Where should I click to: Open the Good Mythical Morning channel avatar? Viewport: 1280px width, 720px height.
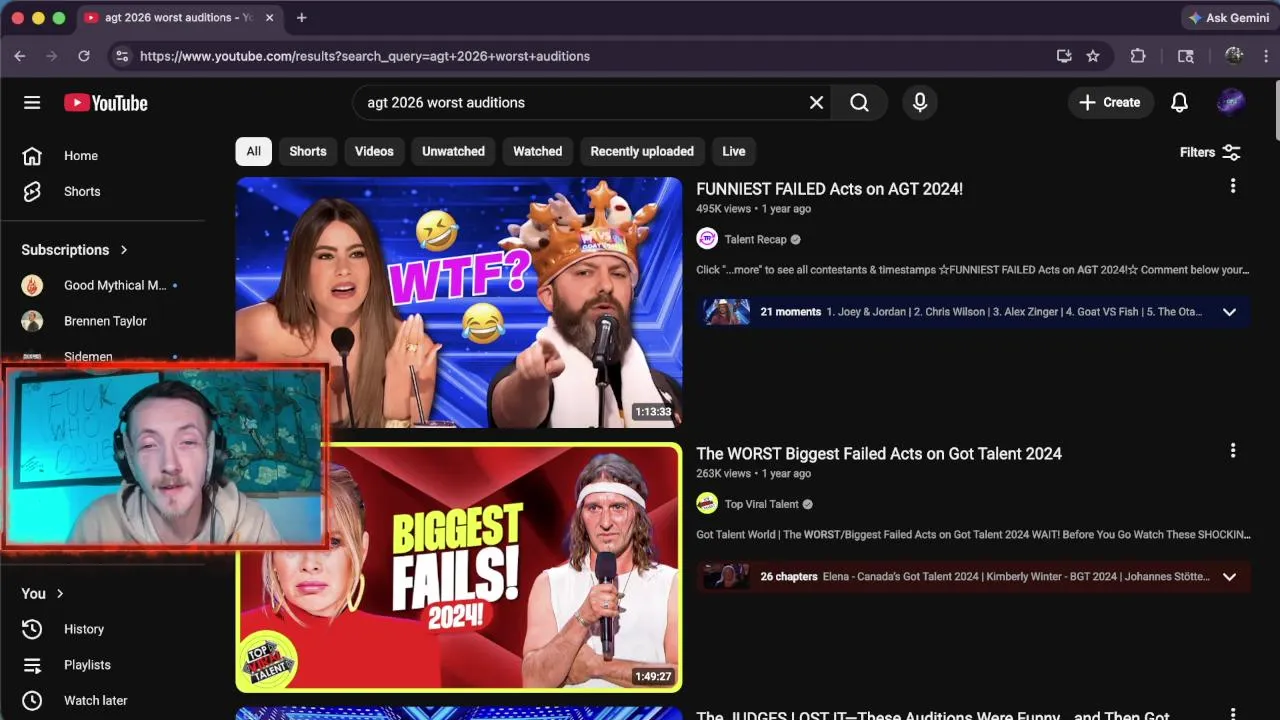32,285
